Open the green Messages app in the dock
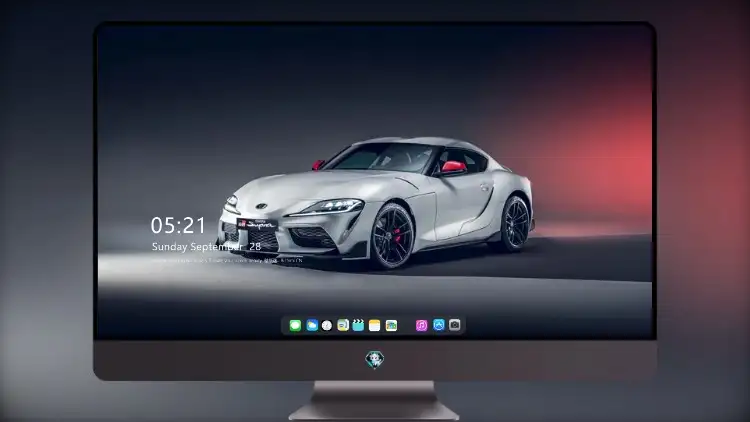This screenshot has height=422, width=750. [295, 325]
